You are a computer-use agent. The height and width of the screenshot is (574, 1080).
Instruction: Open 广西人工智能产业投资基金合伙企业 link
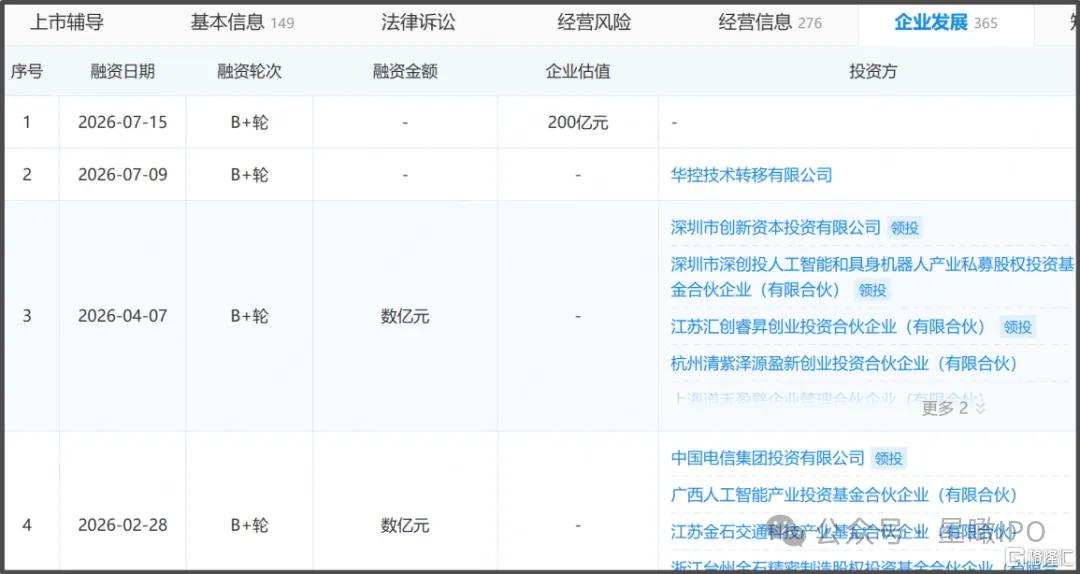(844, 495)
